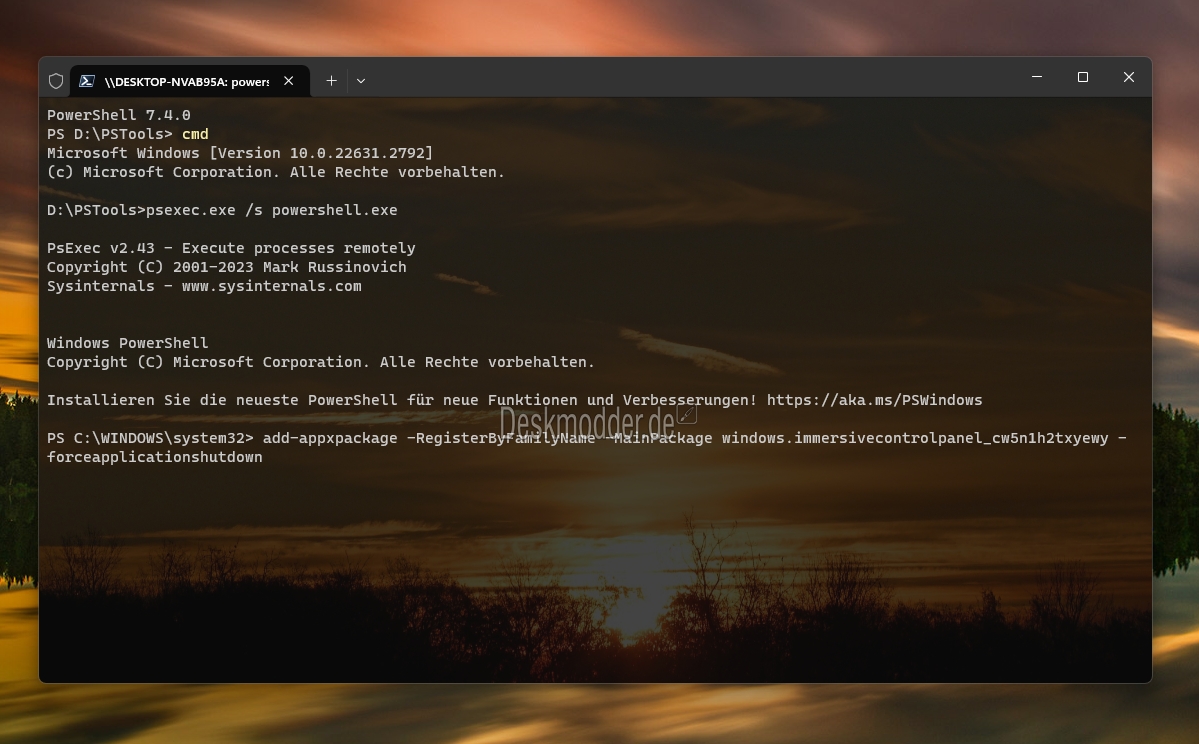The height and width of the screenshot is (744, 1199).
Task: Click 'psexec.exe /s powershell.exe' command line
Action: tap(271, 210)
